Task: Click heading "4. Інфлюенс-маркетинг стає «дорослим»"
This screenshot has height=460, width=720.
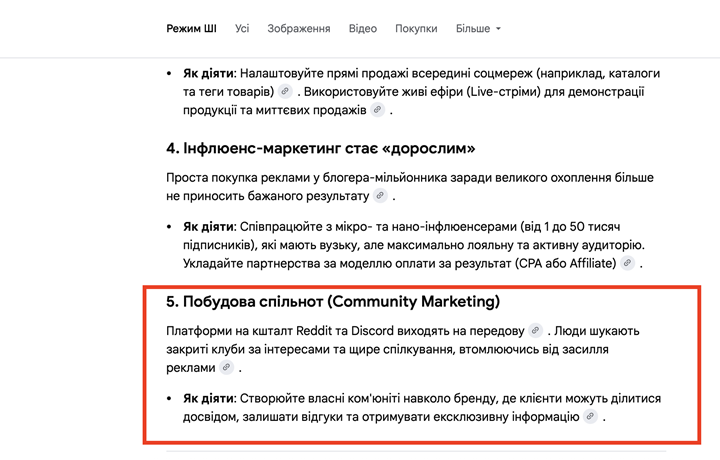Action: point(321,148)
